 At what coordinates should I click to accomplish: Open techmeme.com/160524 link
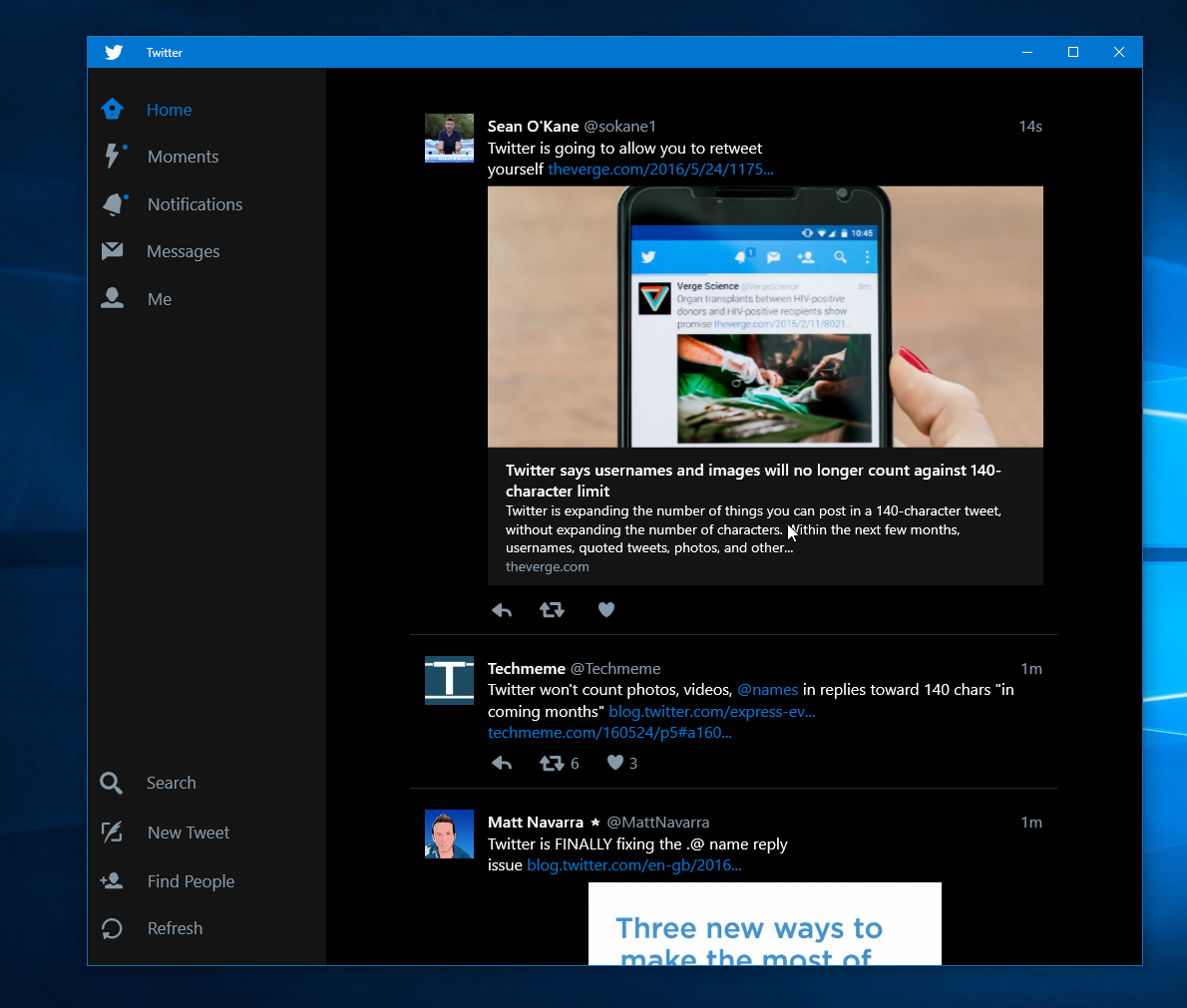click(x=609, y=733)
